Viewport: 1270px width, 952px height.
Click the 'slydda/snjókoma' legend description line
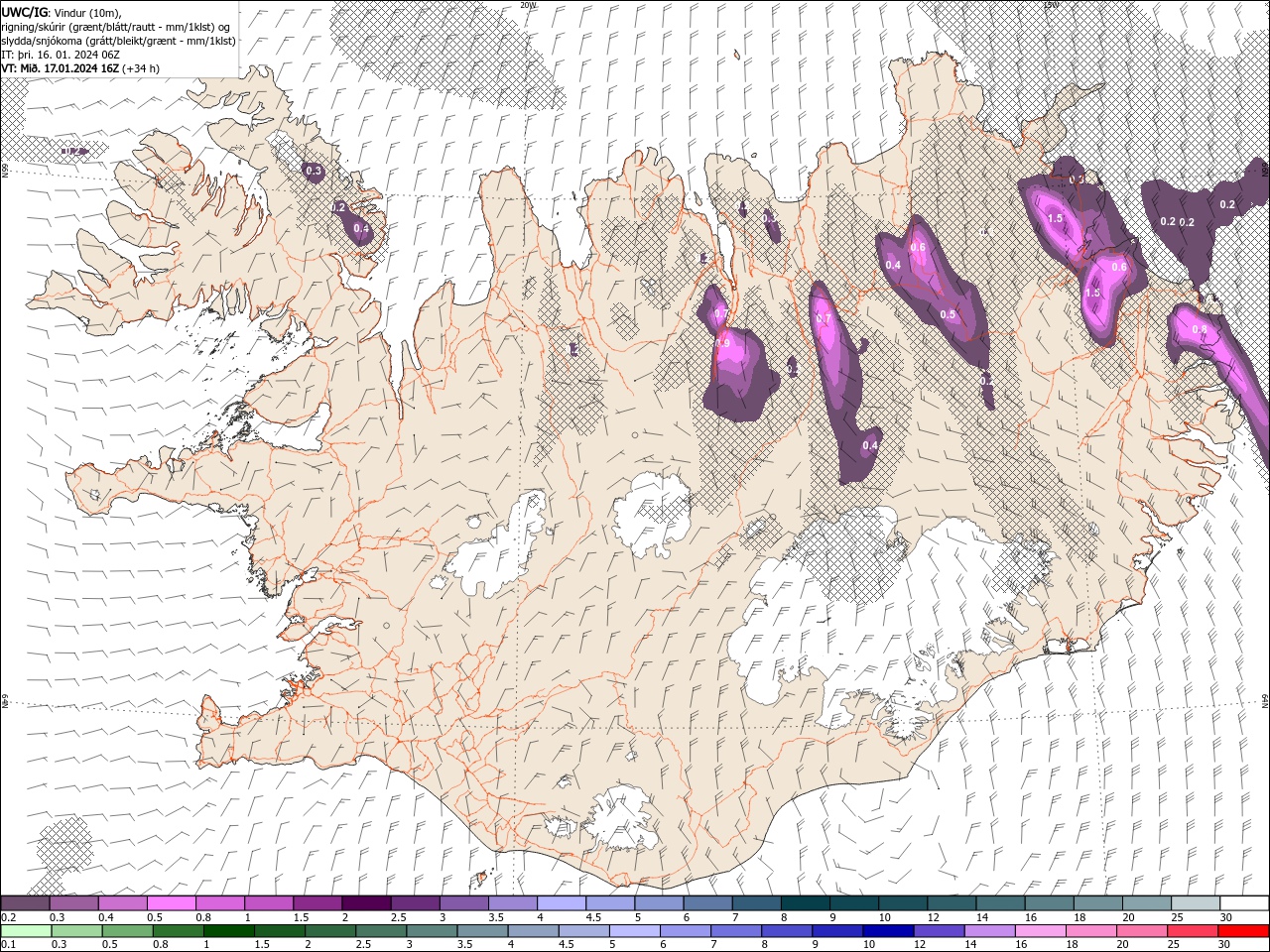[119, 41]
